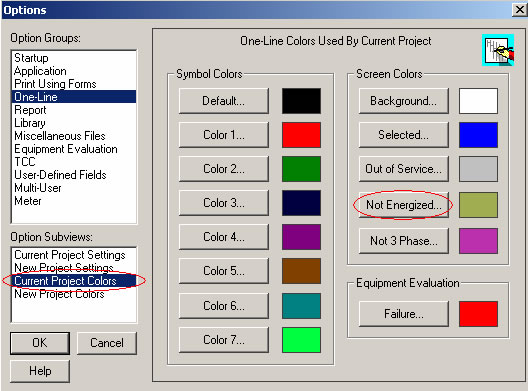529x391 pixels.
Task: Select One-Line in Option Groups list
Action: [x=74, y=97]
